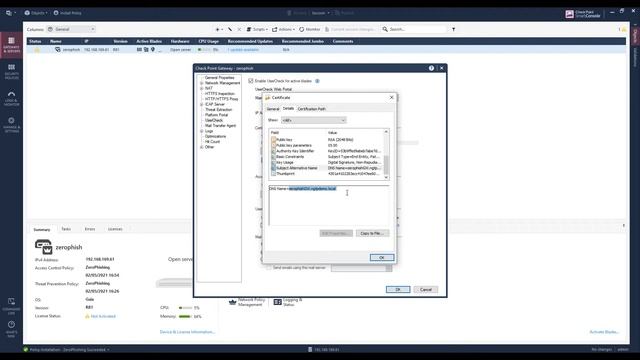Click the zerophish gateway icon in table row

pyautogui.click(x=58, y=49)
